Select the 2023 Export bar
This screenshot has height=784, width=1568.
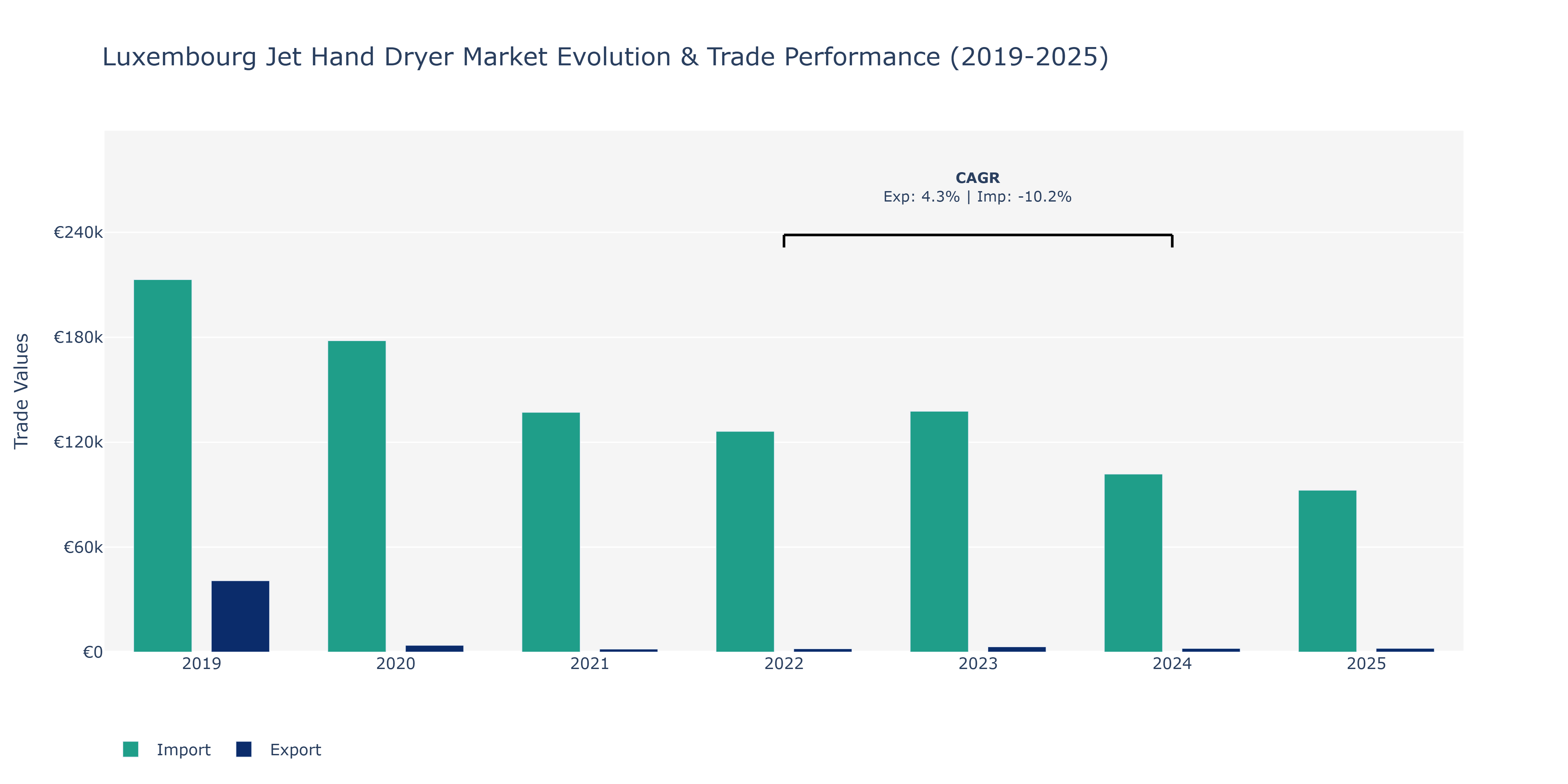coord(1017,649)
